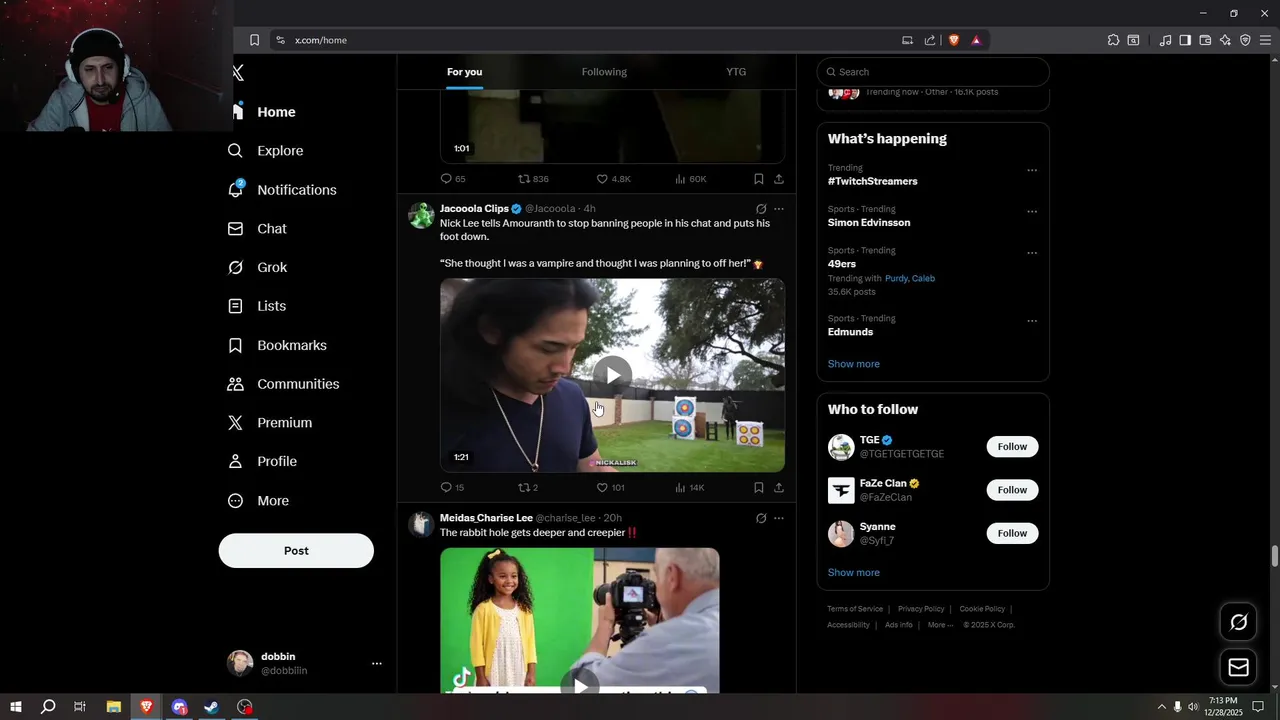The width and height of the screenshot is (1280, 720).
Task: Open the Terms of Service link
Action: click(855, 609)
